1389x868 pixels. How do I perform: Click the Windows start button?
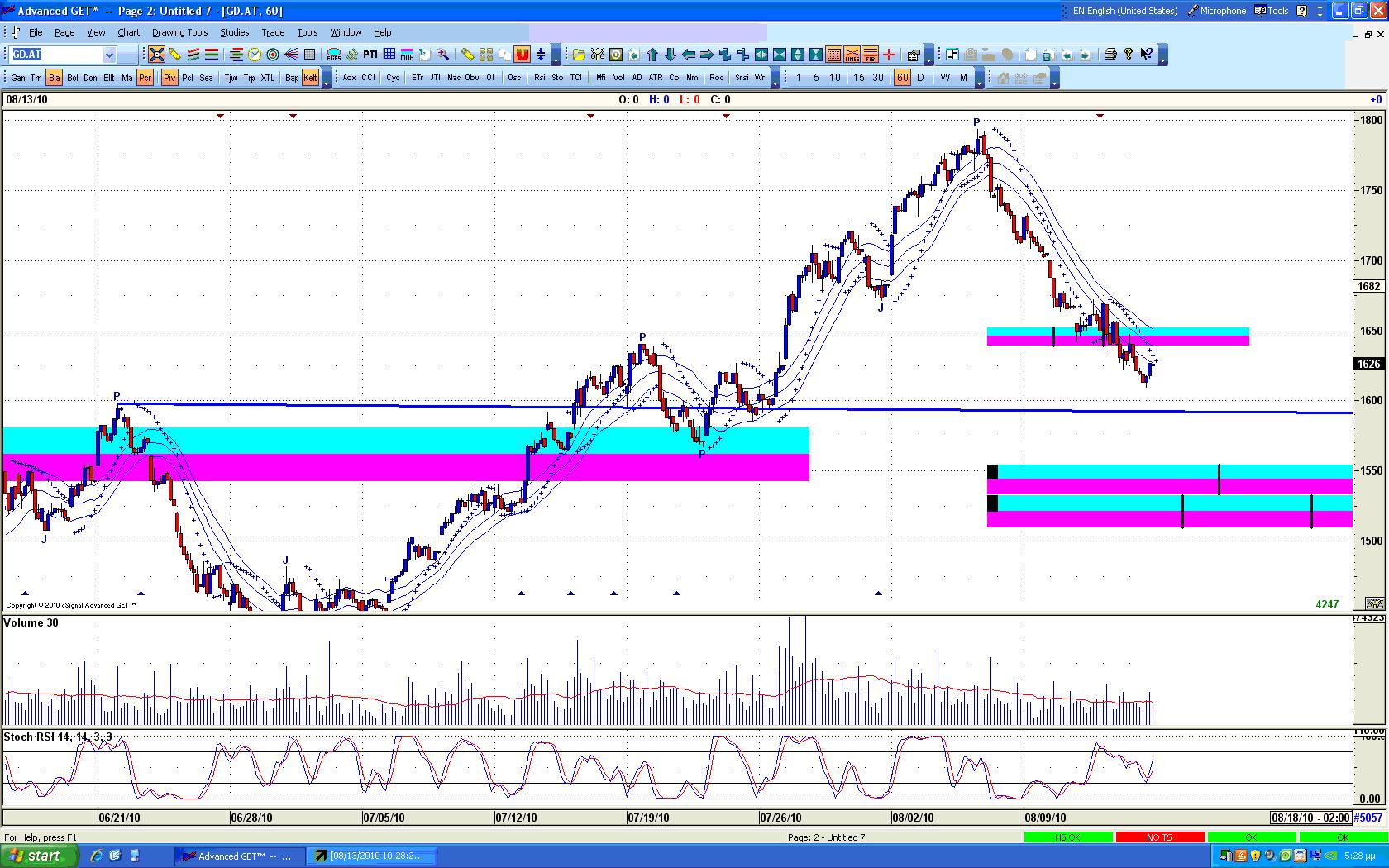click(39, 856)
